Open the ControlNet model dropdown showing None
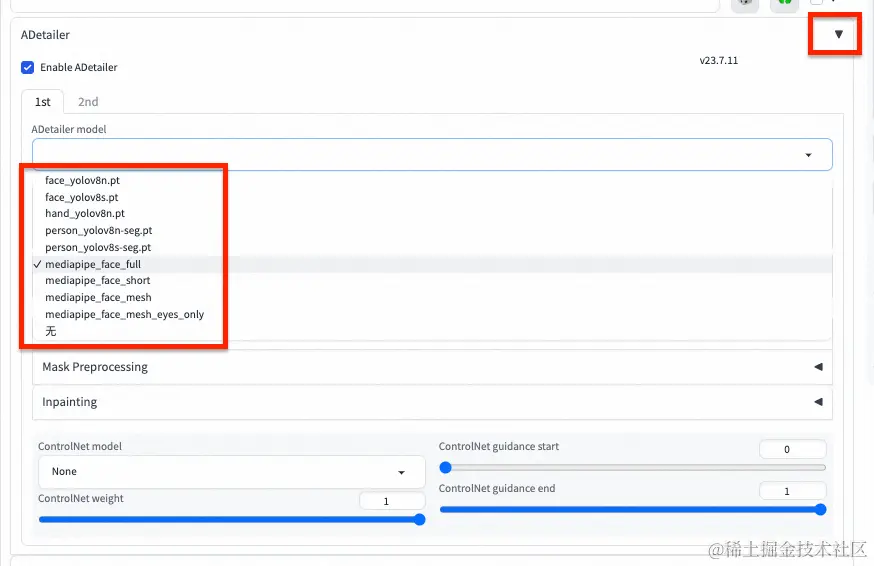Screen dimensions: 874x566 pos(232,472)
